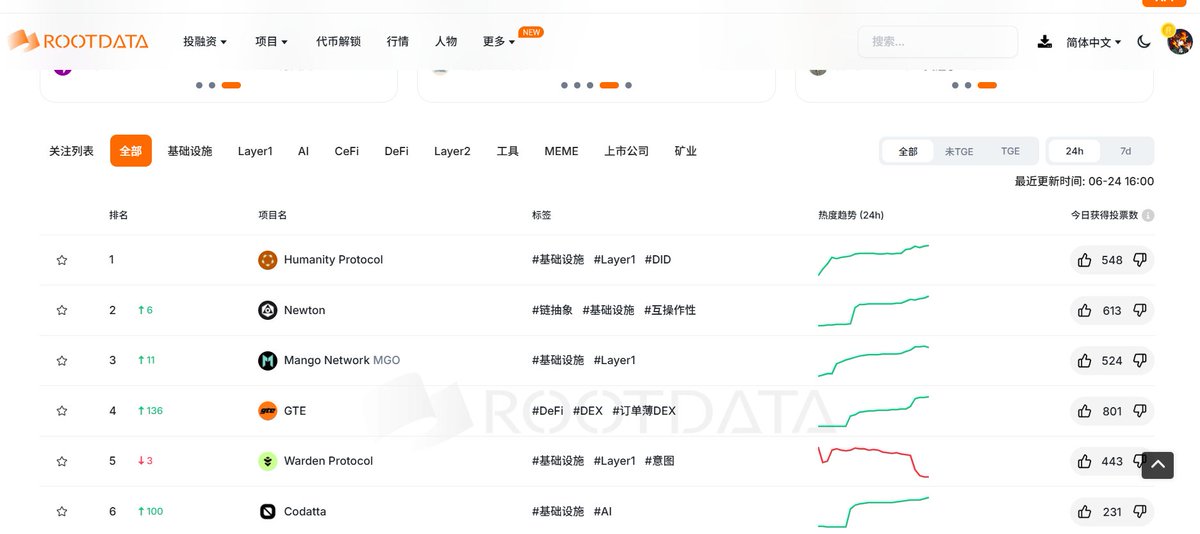The height and width of the screenshot is (534, 1200).
Task: Open the user avatar menu
Action: point(1179,41)
